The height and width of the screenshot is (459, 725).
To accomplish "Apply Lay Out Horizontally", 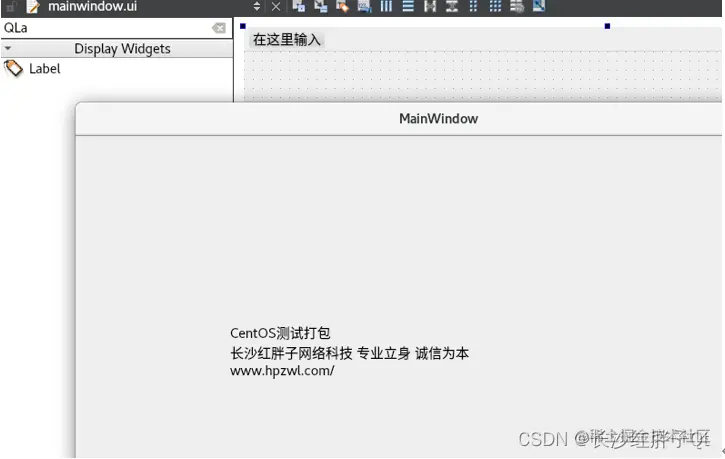I will click(x=386, y=6).
